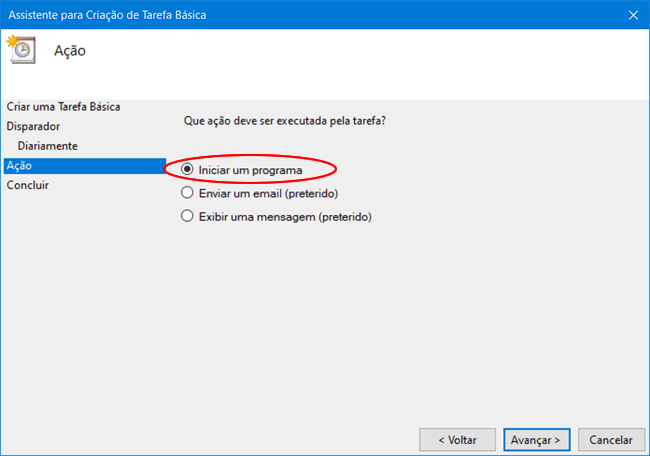This screenshot has height=456, width=650.
Task: Pick the 'Exibir uma mensagem (preterido)' radio circle
Action: pos(187,215)
